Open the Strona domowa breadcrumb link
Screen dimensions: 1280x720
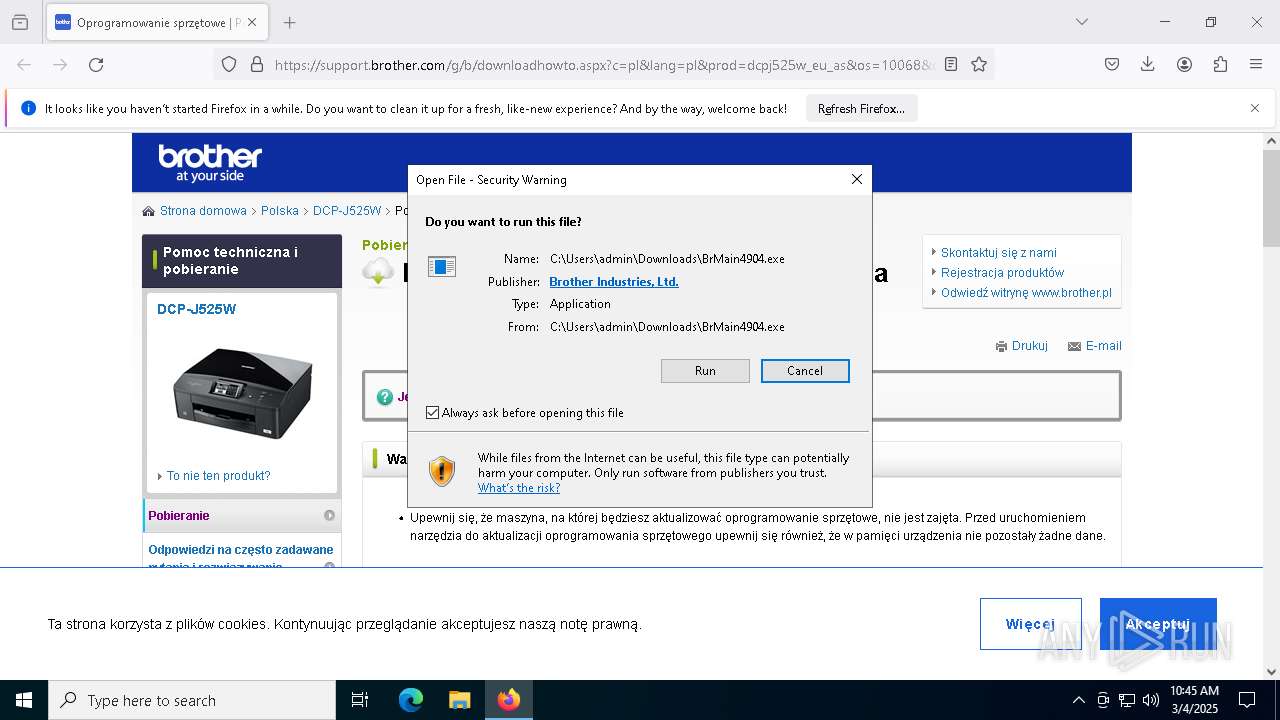click(203, 211)
